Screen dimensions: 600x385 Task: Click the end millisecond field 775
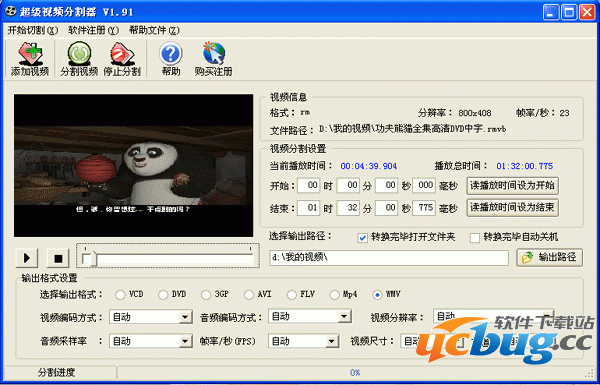coord(424,208)
